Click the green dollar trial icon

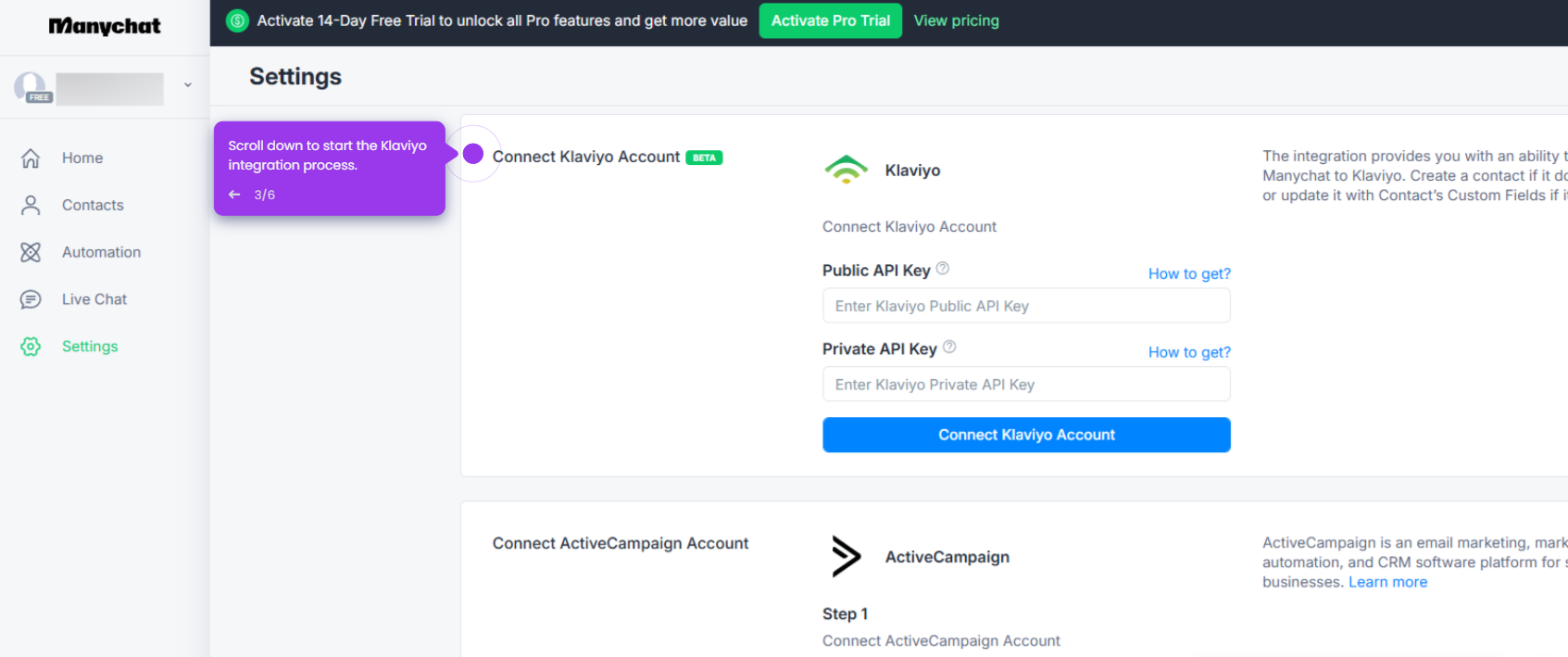[x=237, y=20]
